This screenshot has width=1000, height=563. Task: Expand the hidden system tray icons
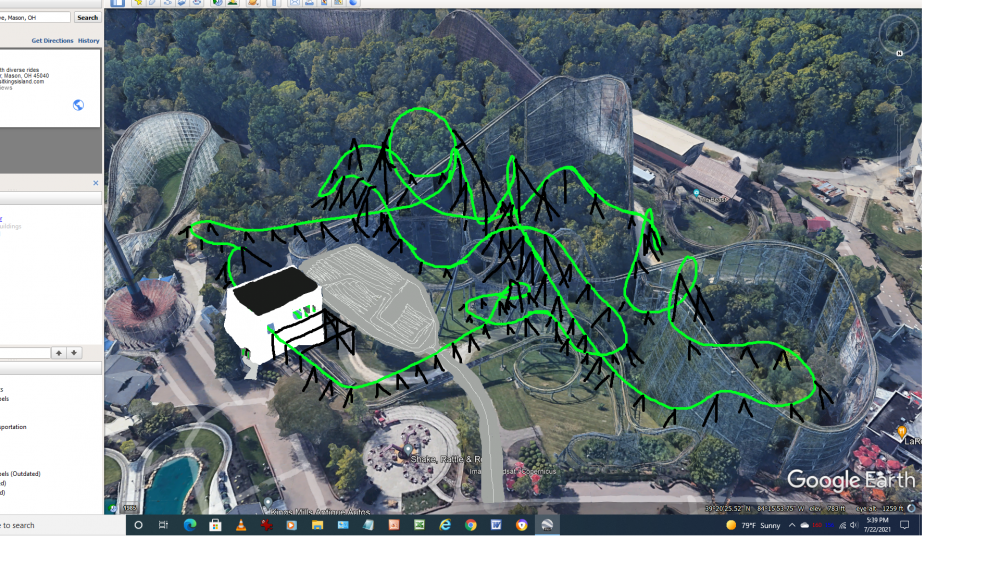point(792,525)
